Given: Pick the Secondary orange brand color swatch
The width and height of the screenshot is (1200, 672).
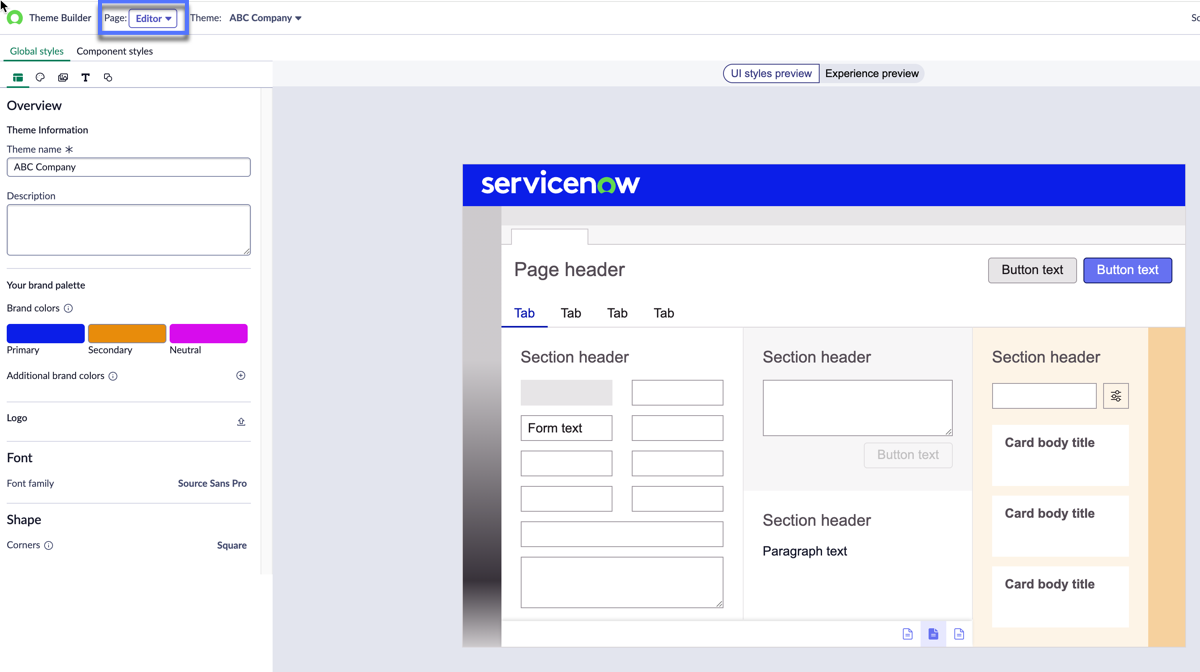Looking at the screenshot, I should (x=127, y=333).
